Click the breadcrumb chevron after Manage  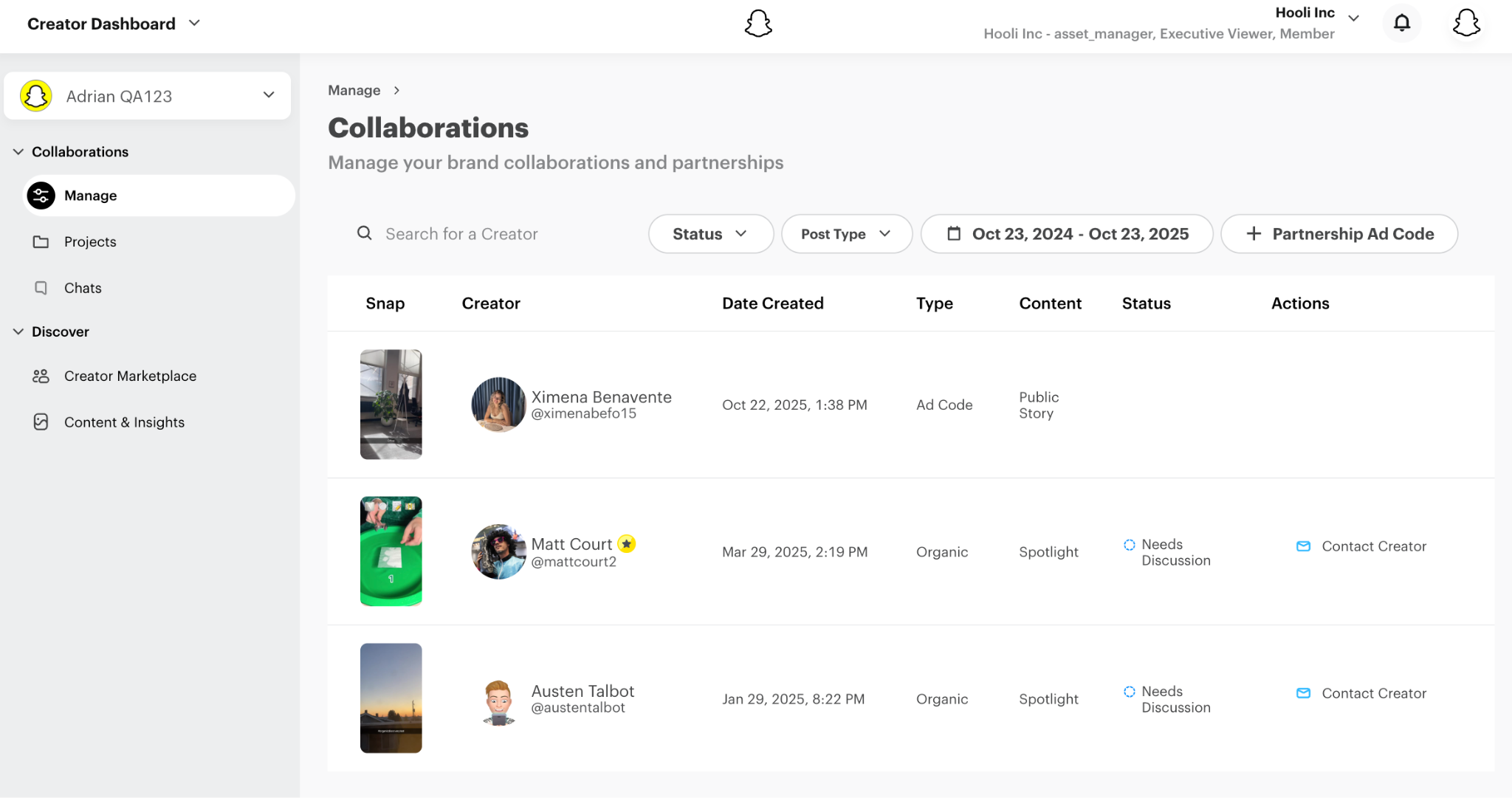click(396, 90)
